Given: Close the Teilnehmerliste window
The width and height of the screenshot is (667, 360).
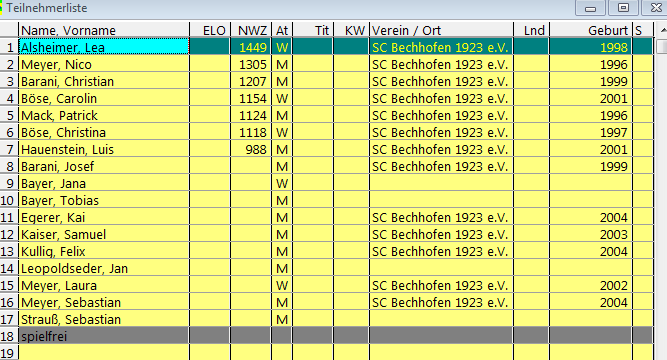Looking at the screenshot, I should point(656,8).
